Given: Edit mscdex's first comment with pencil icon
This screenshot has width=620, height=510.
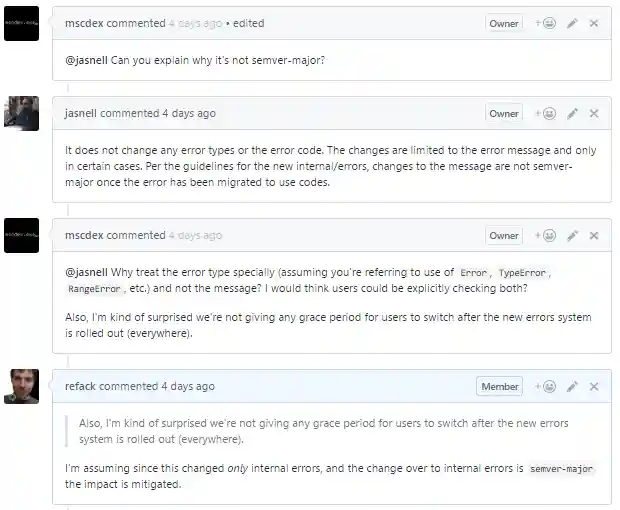Looking at the screenshot, I should tap(572, 23).
